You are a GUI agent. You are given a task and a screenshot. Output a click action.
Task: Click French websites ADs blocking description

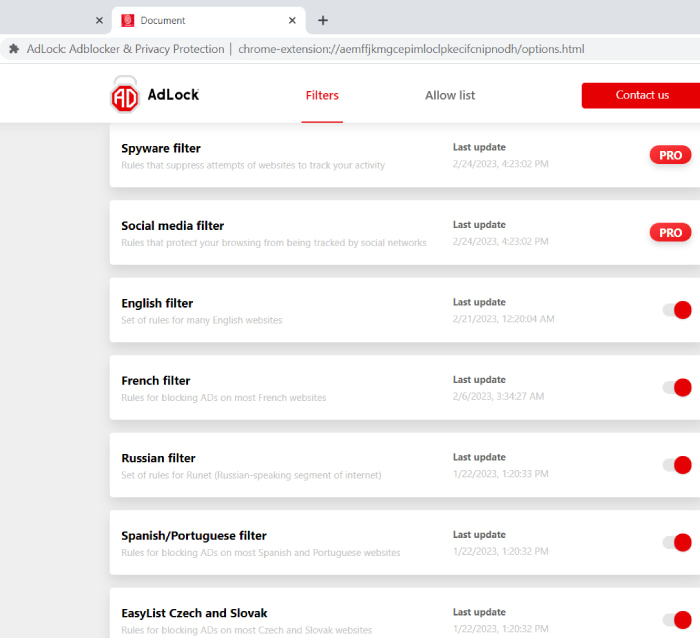click(224, 397)
